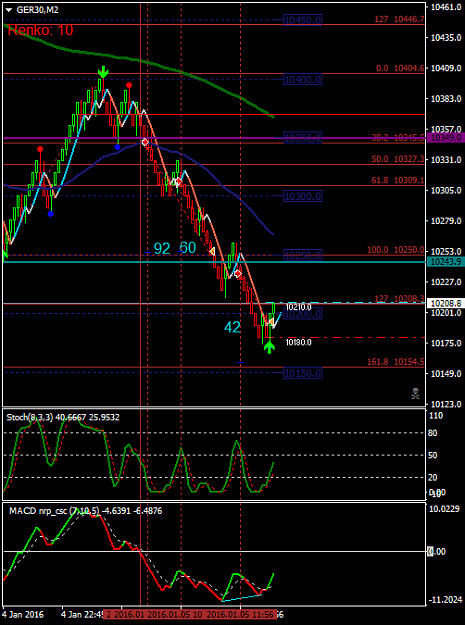Click the Fibonacci label 100.0 10250.0

click(396, 250)
